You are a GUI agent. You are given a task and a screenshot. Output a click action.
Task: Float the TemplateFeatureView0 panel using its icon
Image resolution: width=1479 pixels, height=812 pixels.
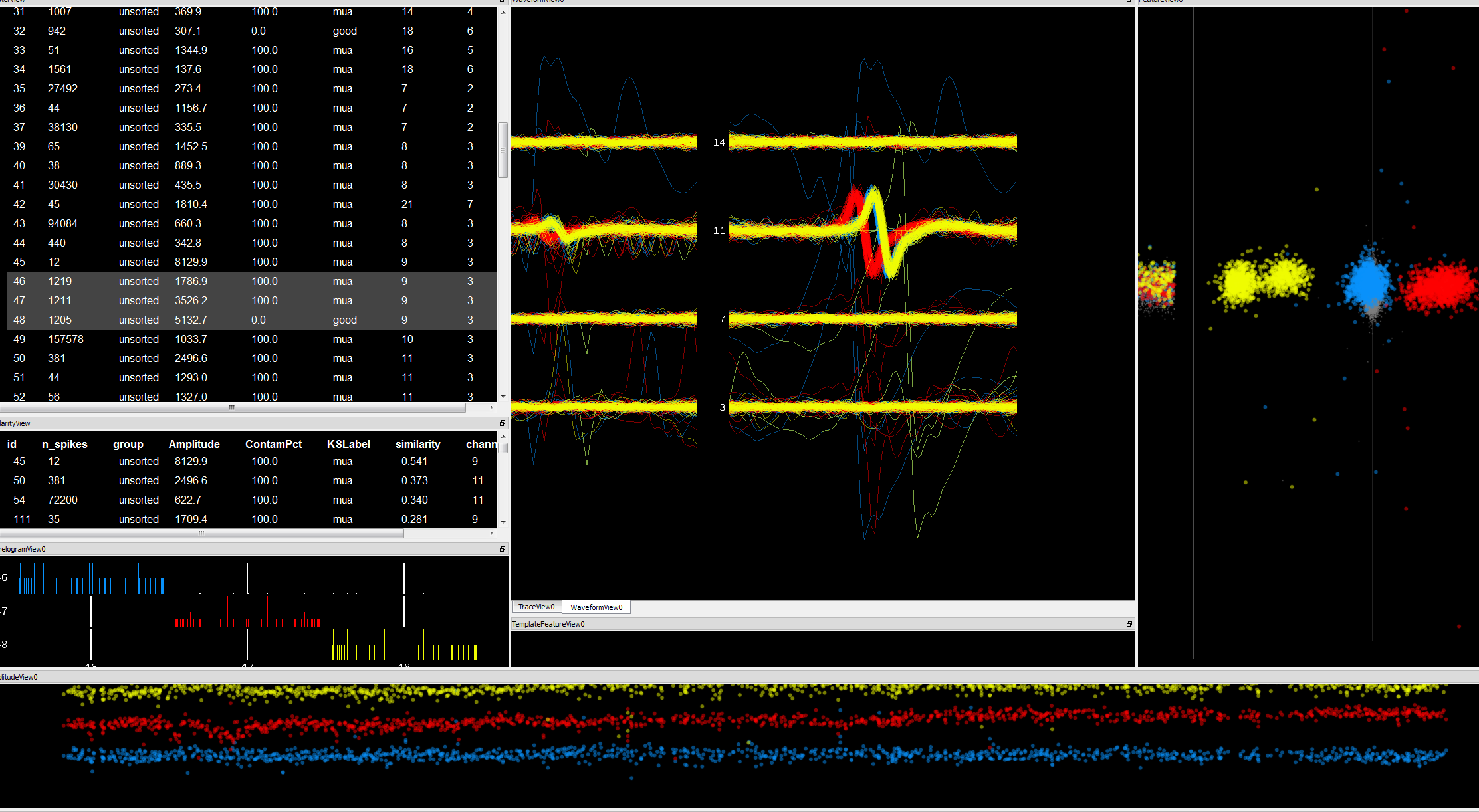[1129, 624]
